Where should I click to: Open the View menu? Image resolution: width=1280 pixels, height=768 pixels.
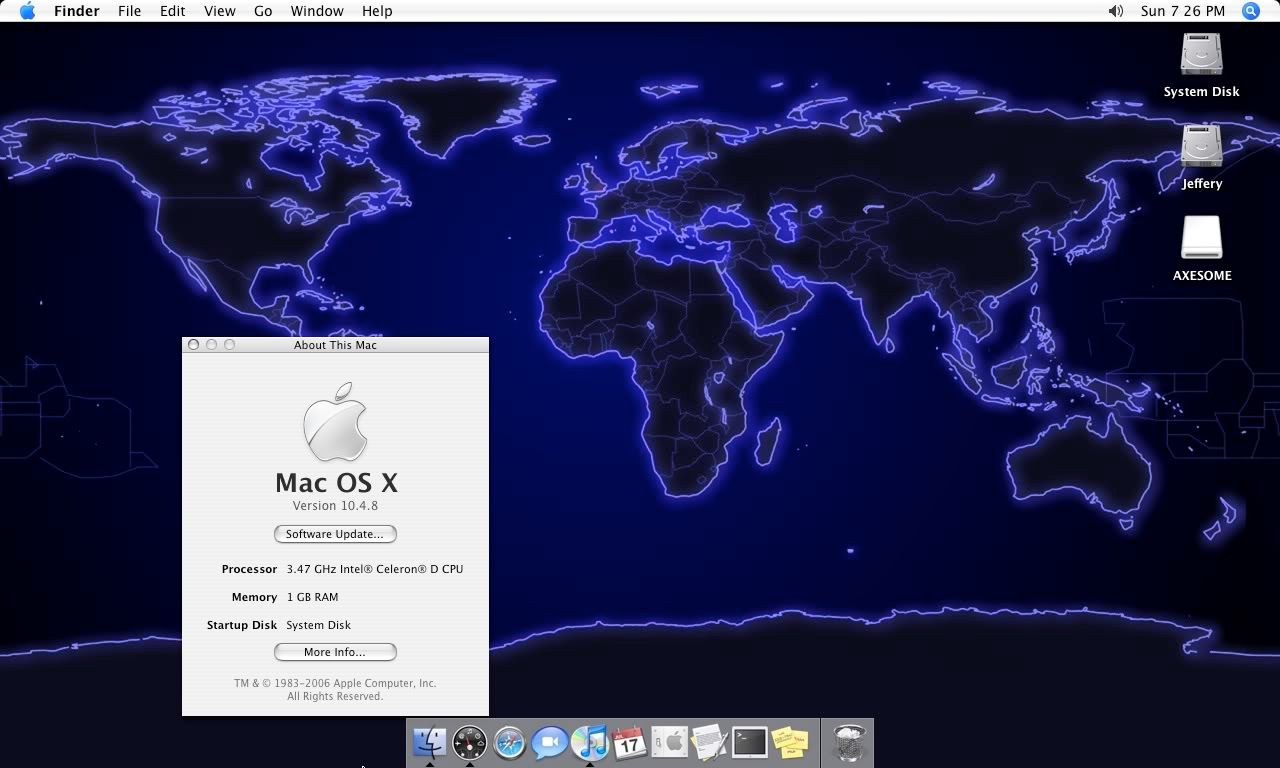(220, 11)
